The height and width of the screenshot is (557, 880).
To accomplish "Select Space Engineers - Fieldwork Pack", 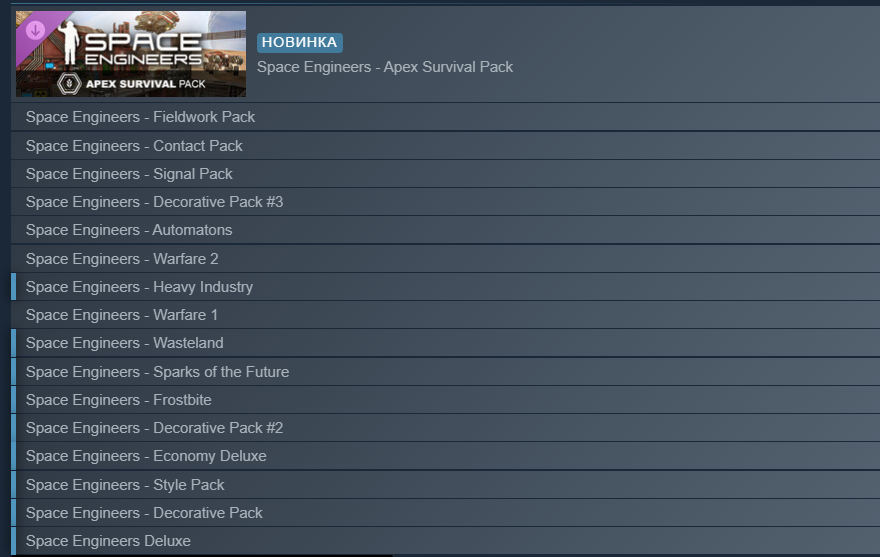I will click(x=446, y=117).
